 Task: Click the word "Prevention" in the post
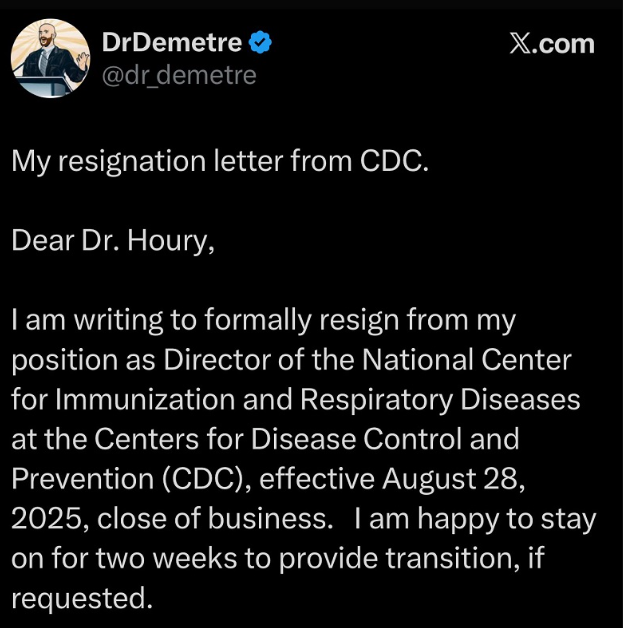(78, 479)
